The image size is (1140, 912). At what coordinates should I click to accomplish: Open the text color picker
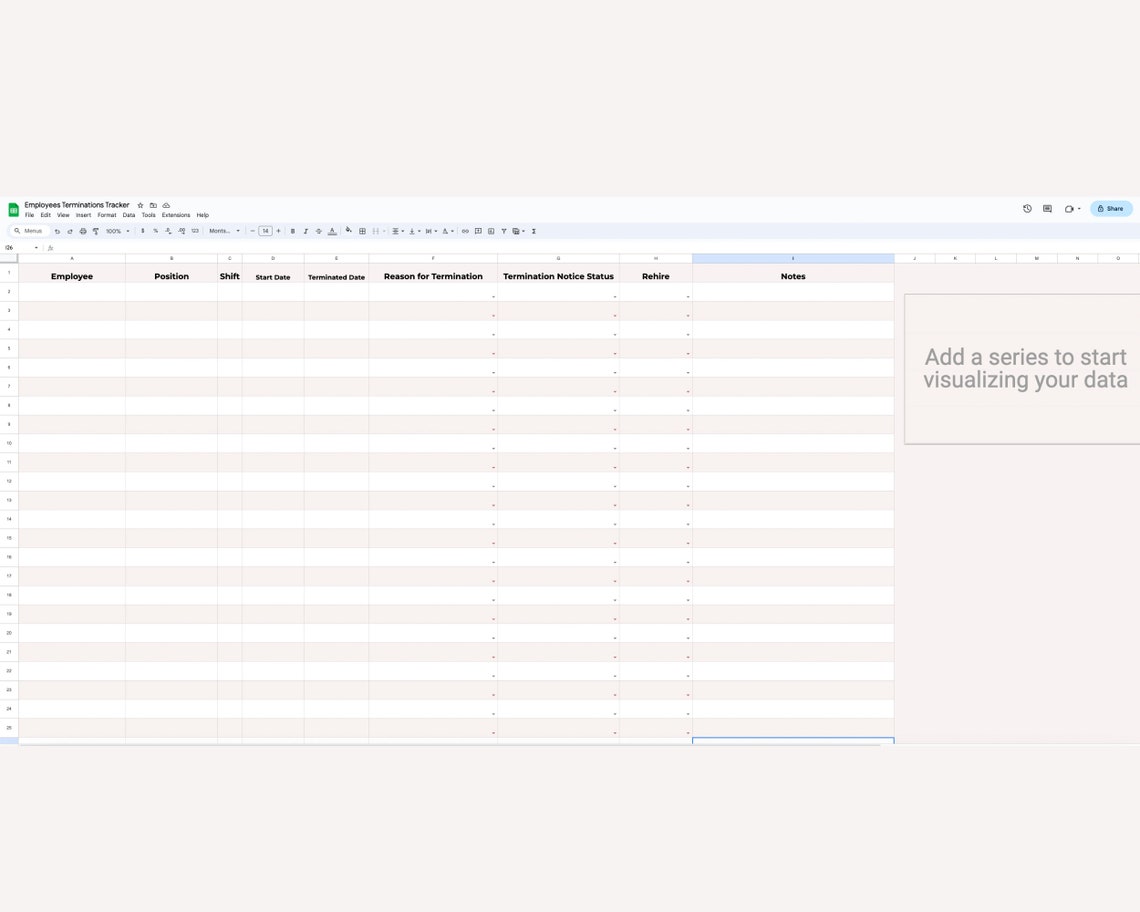331,231
